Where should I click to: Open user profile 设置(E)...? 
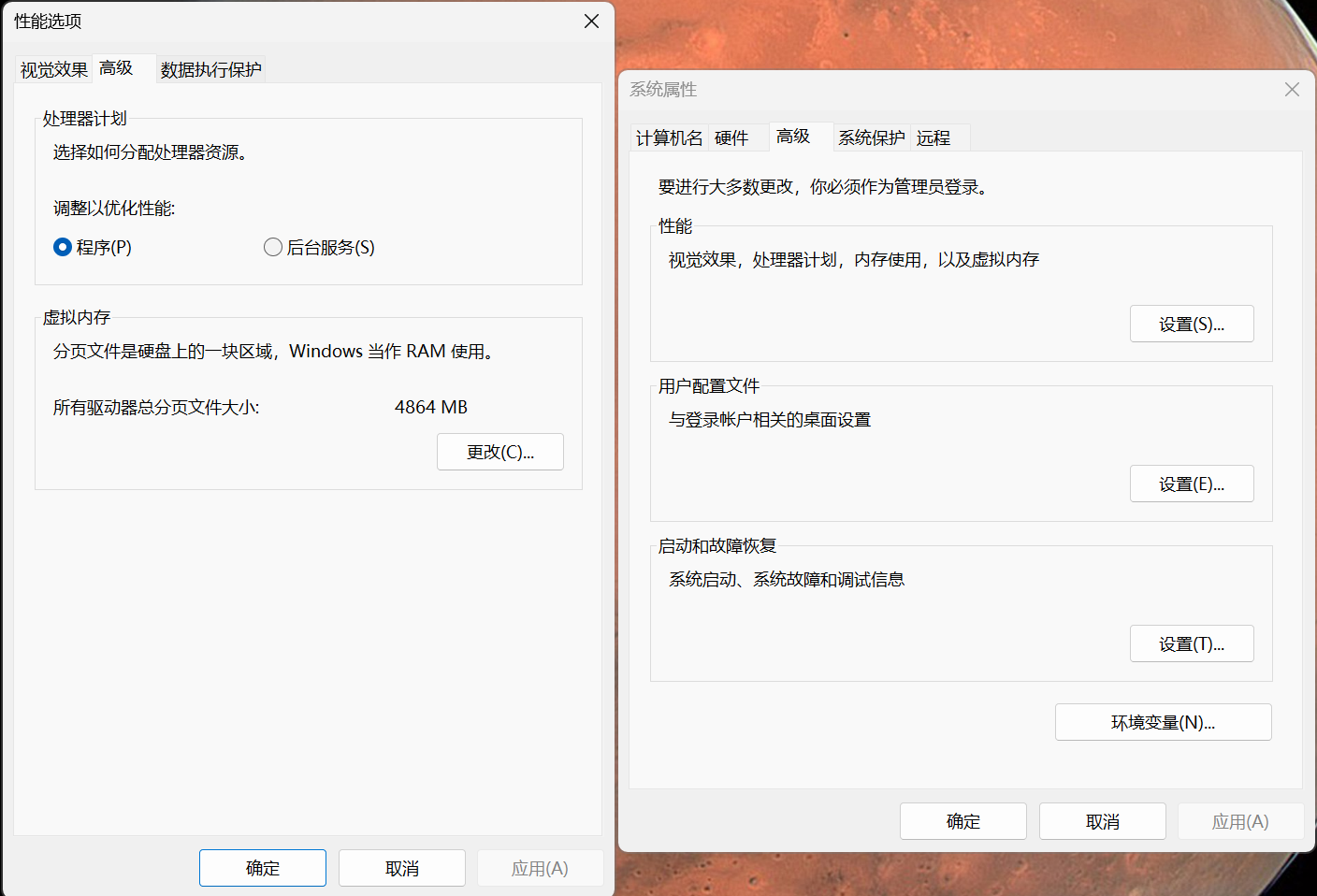point(1192,484)
